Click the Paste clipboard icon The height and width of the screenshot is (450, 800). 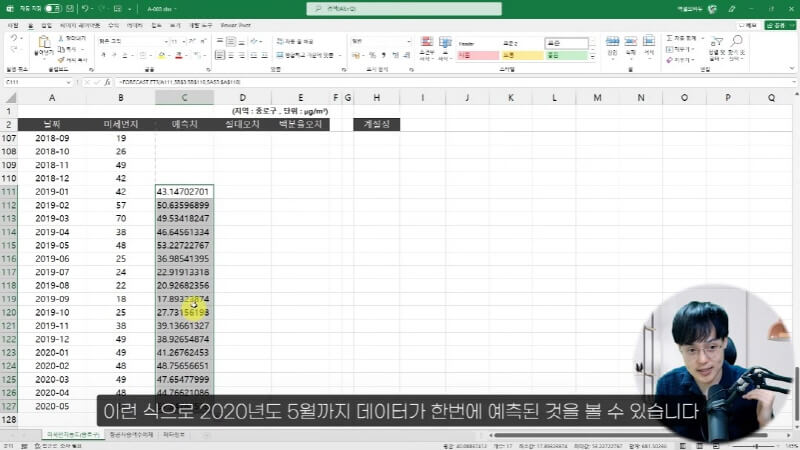click(x=44, y=42)
